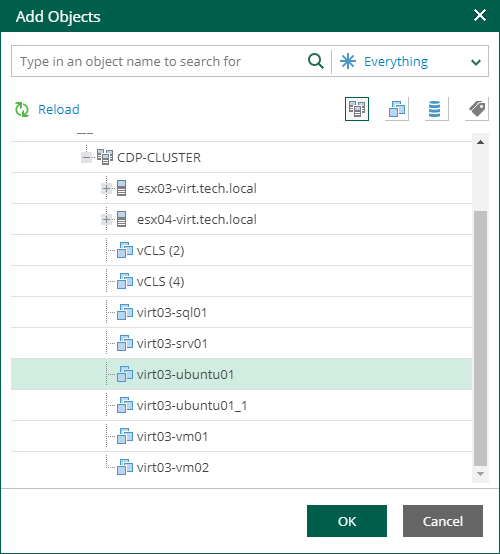Screen dimensions: 500x554
Task: Click the OK button
Action: [347, 521]
